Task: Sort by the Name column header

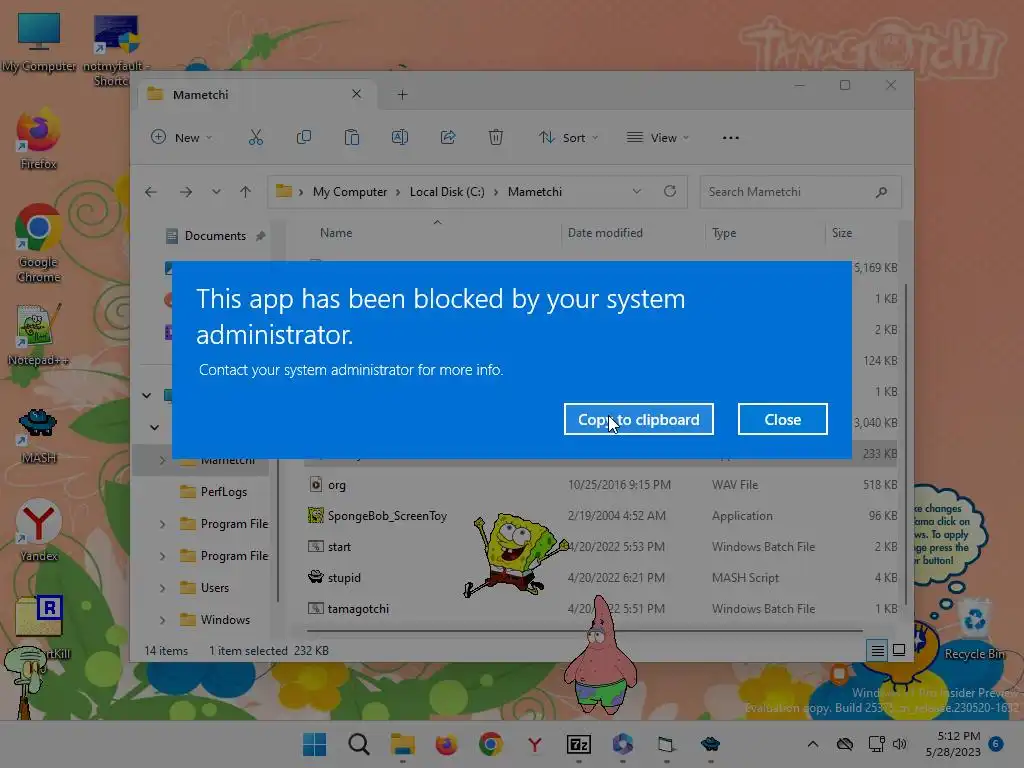Action: coord(336,233)
